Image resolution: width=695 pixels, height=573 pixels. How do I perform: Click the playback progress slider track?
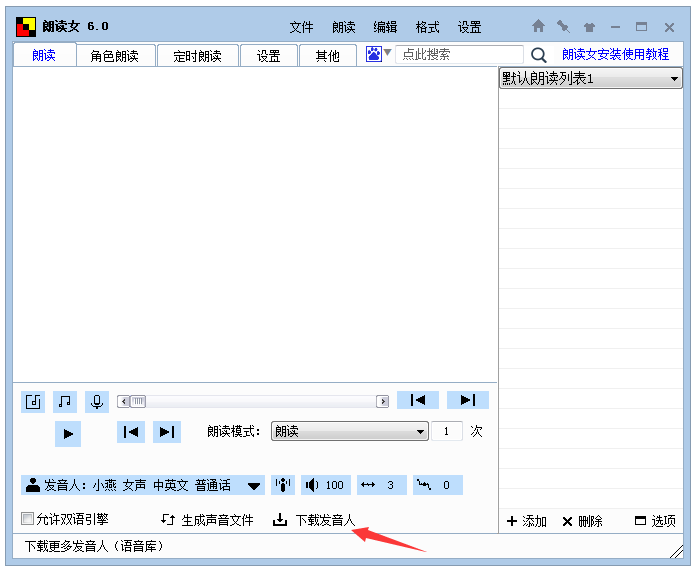(252, 401)
